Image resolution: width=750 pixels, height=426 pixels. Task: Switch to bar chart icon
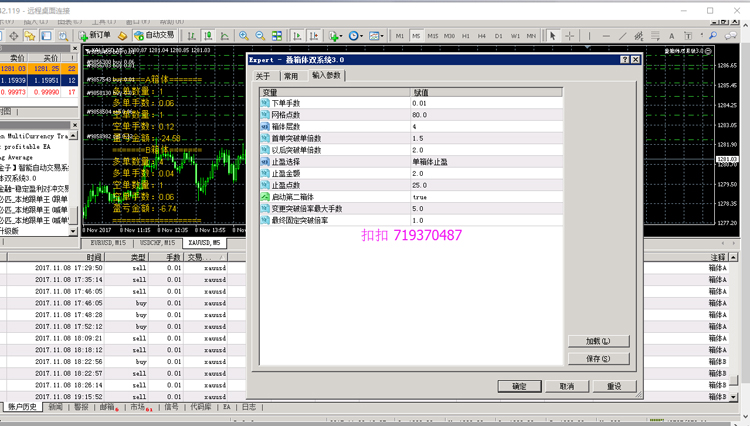coord(192,36)
